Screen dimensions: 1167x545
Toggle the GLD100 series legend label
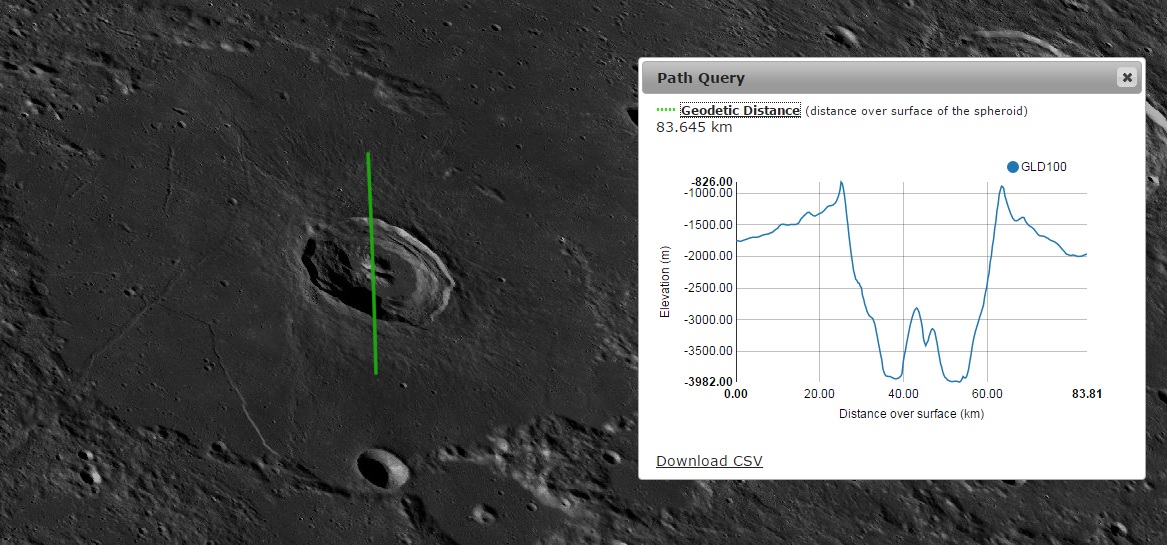pyautogui.click(x=1043, y=167)
